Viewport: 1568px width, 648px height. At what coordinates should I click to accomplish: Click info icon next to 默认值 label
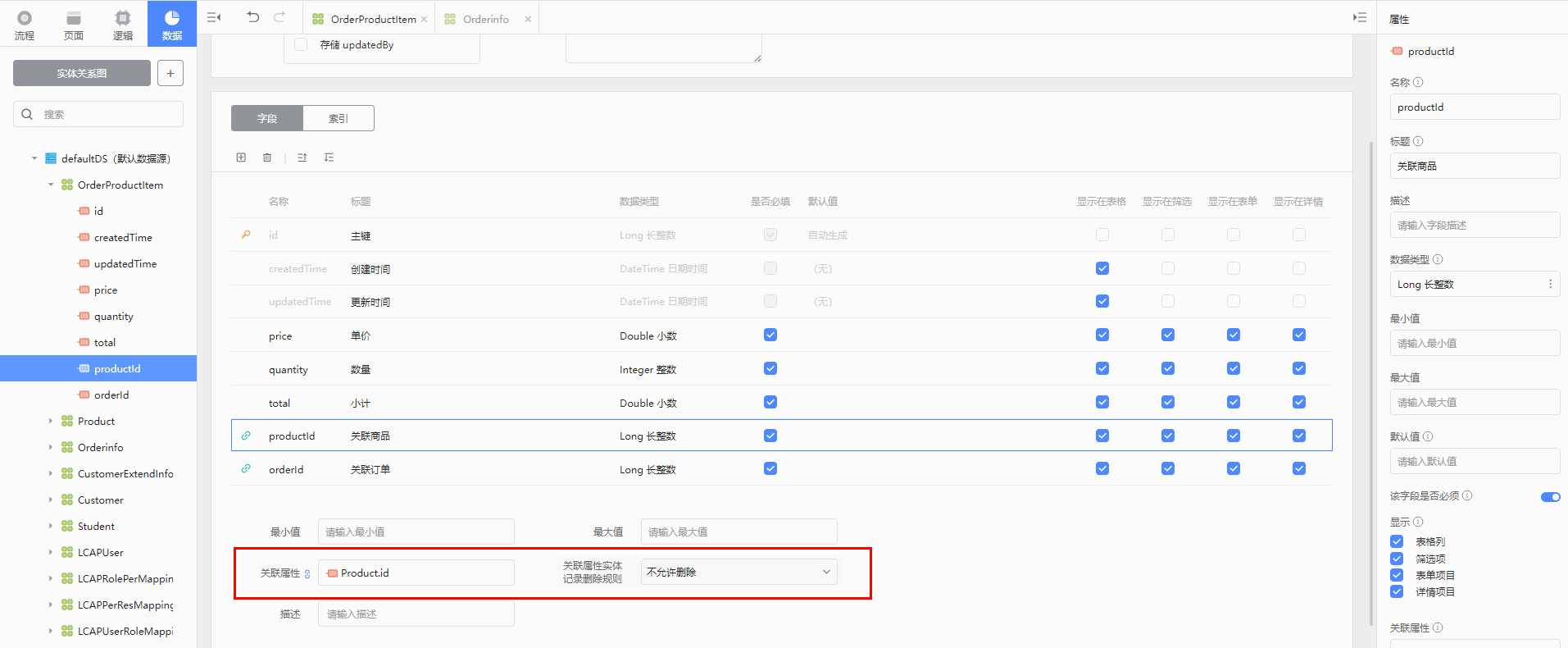(1428, 436)
